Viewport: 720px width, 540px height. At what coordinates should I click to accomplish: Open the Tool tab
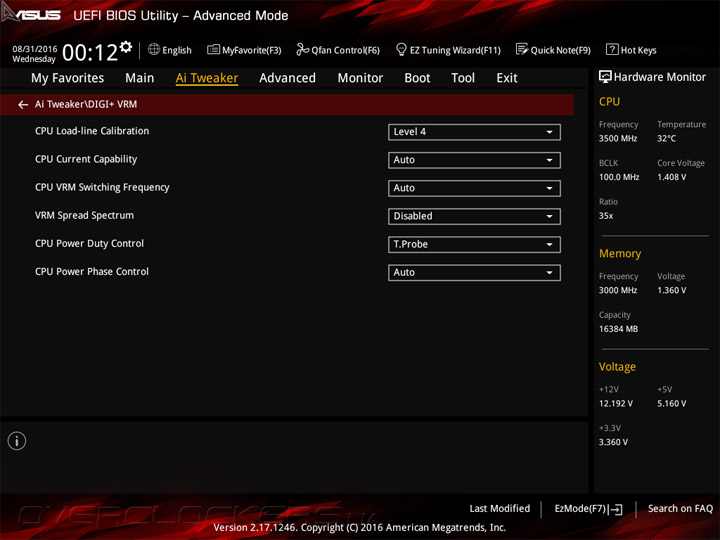pos(463,78)
